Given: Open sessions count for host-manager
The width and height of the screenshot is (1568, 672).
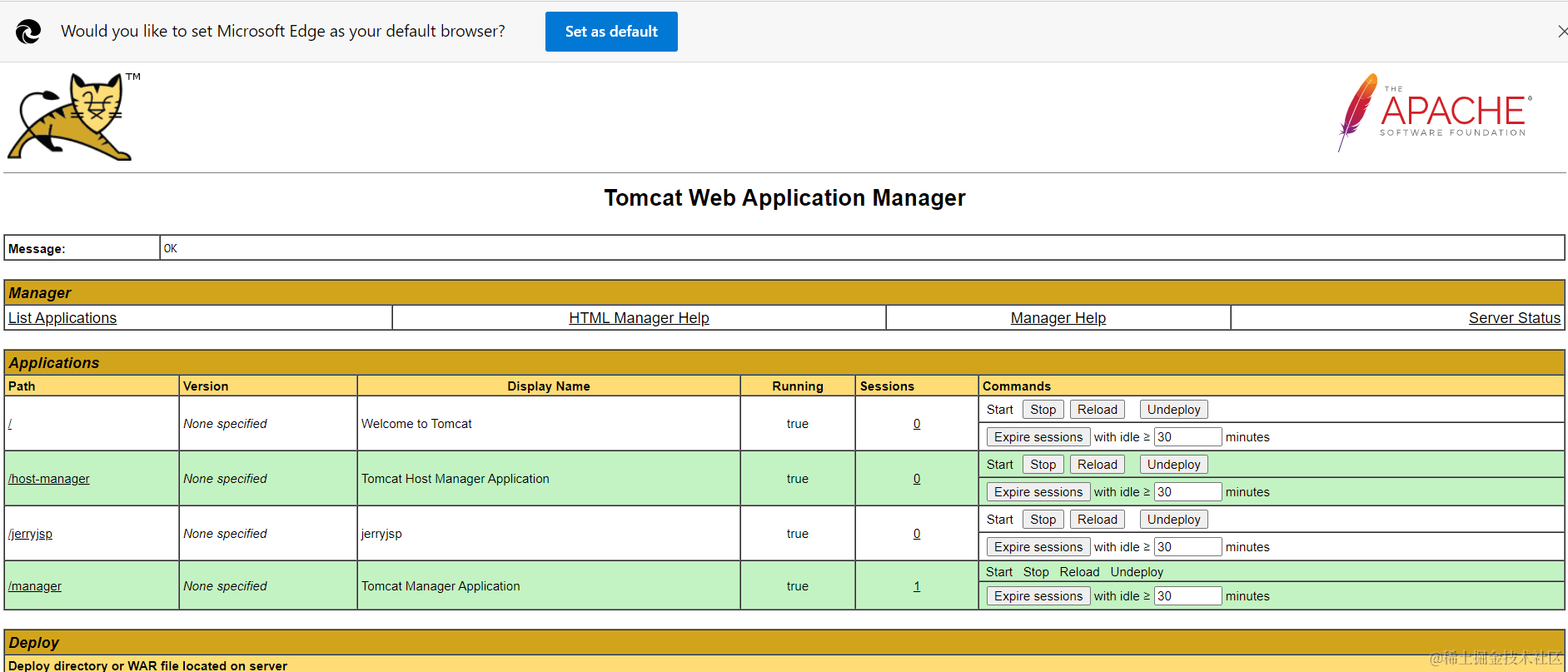Looking at the screenshot, I should coord(917,479).
